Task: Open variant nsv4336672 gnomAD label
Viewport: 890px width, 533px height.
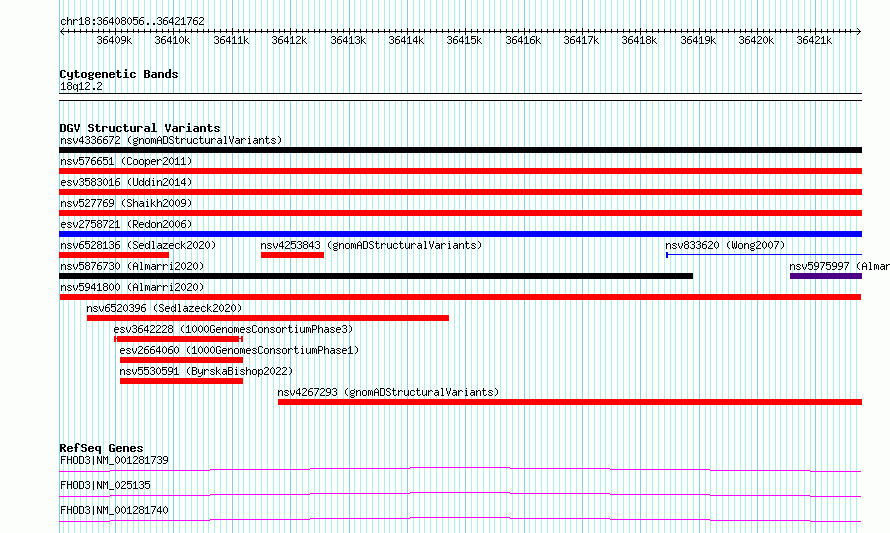Action: [x=171, y=140]
